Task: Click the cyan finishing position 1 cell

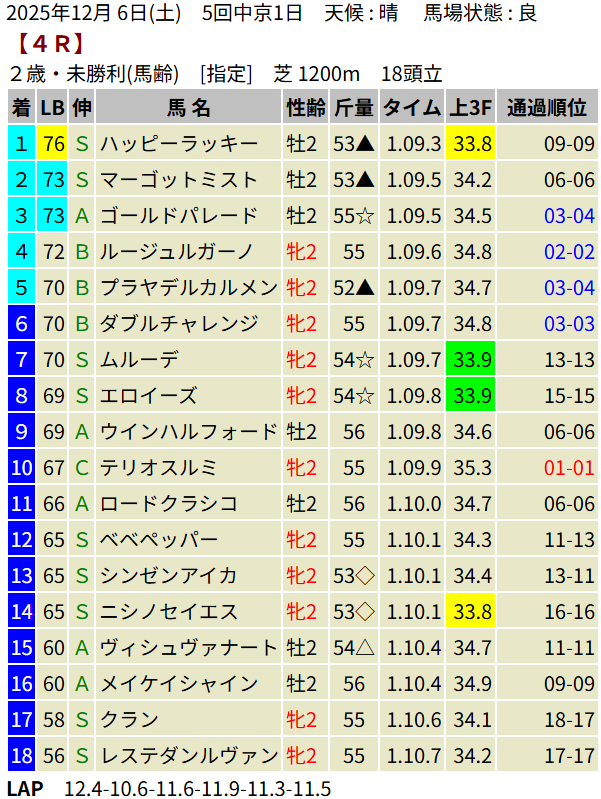Action: pyautogui.click(x=21, y=144)
